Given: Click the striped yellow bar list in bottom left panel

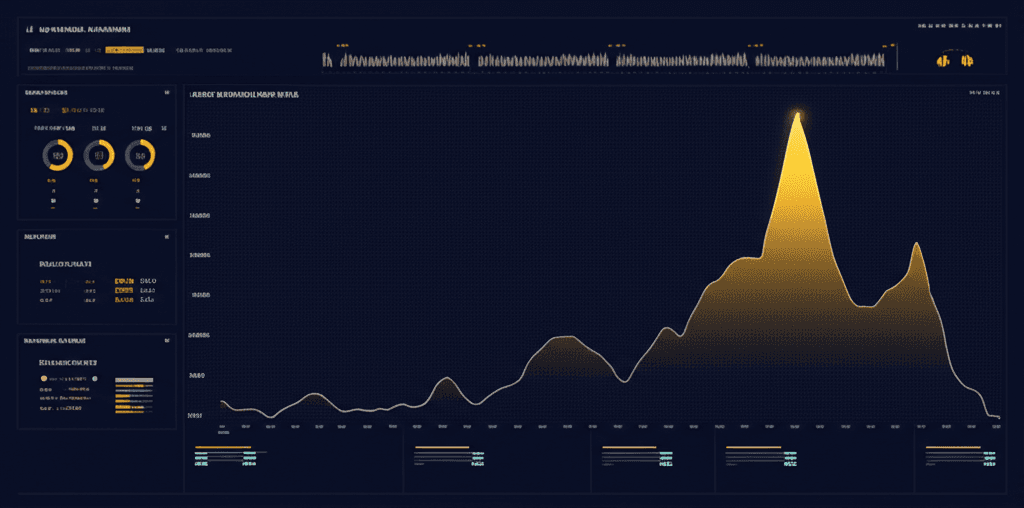Looking at the screenshot, I should (x=134, y=396).
